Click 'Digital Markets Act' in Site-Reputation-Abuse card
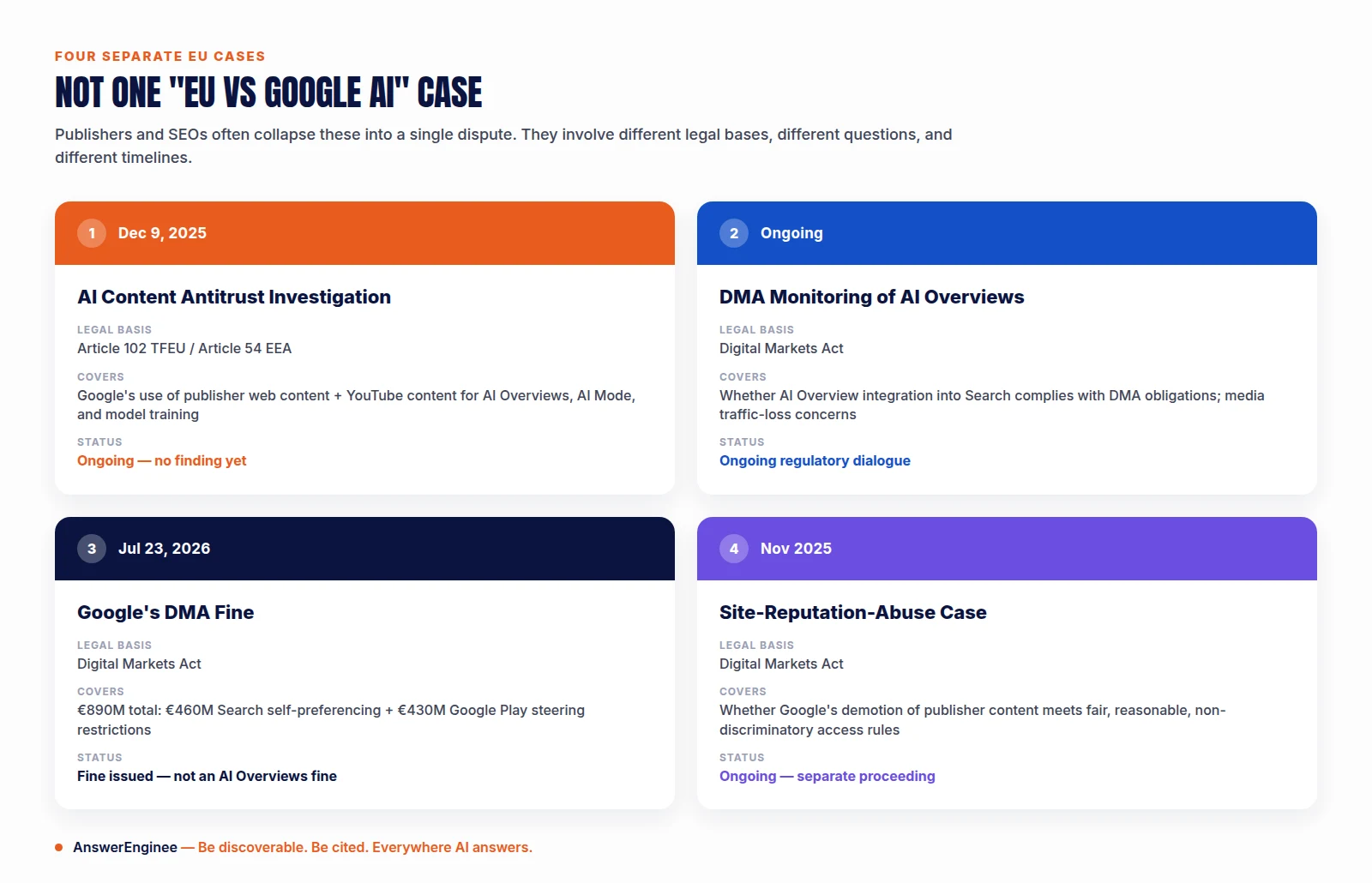 tap(781, 664)
